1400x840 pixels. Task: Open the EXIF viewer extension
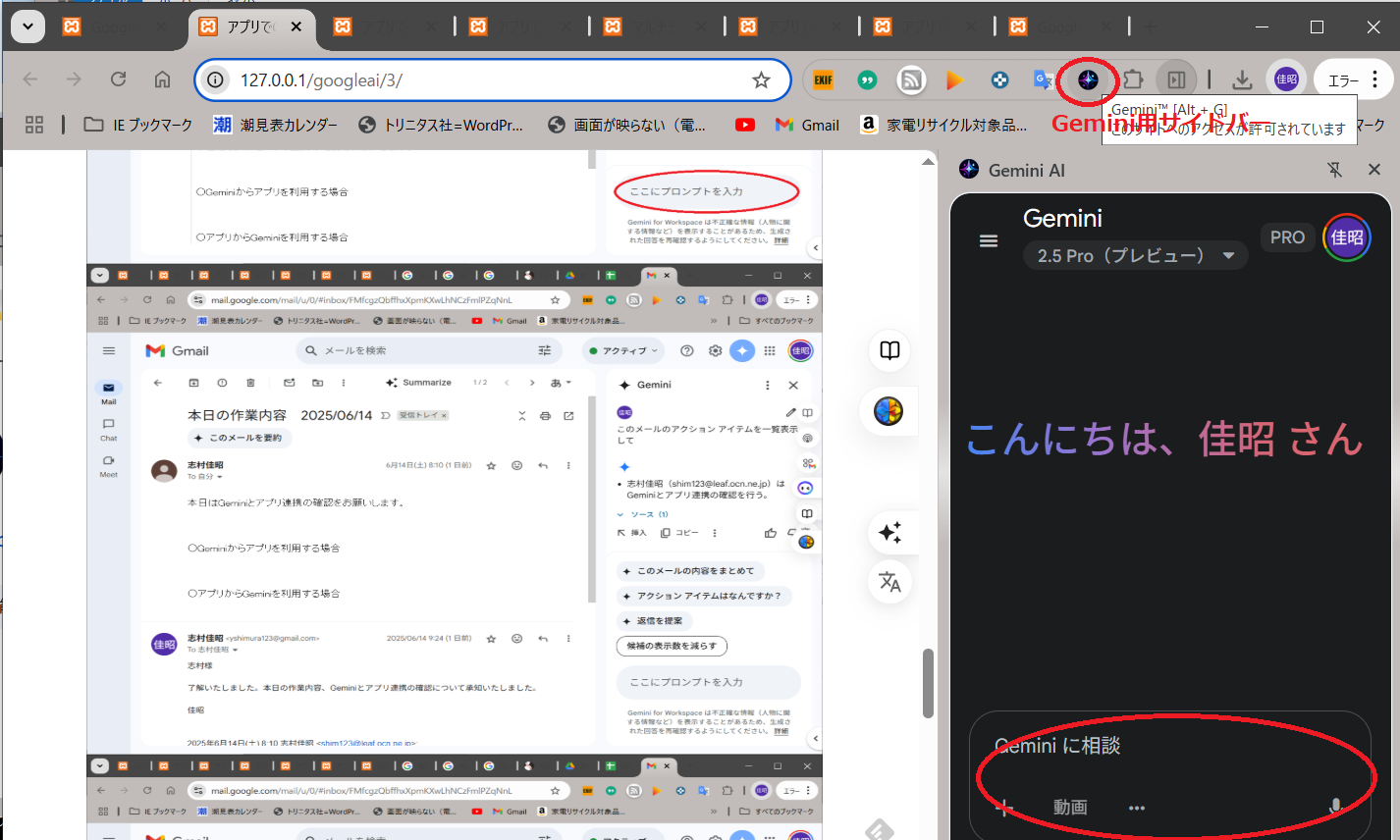tap(824, 80)
